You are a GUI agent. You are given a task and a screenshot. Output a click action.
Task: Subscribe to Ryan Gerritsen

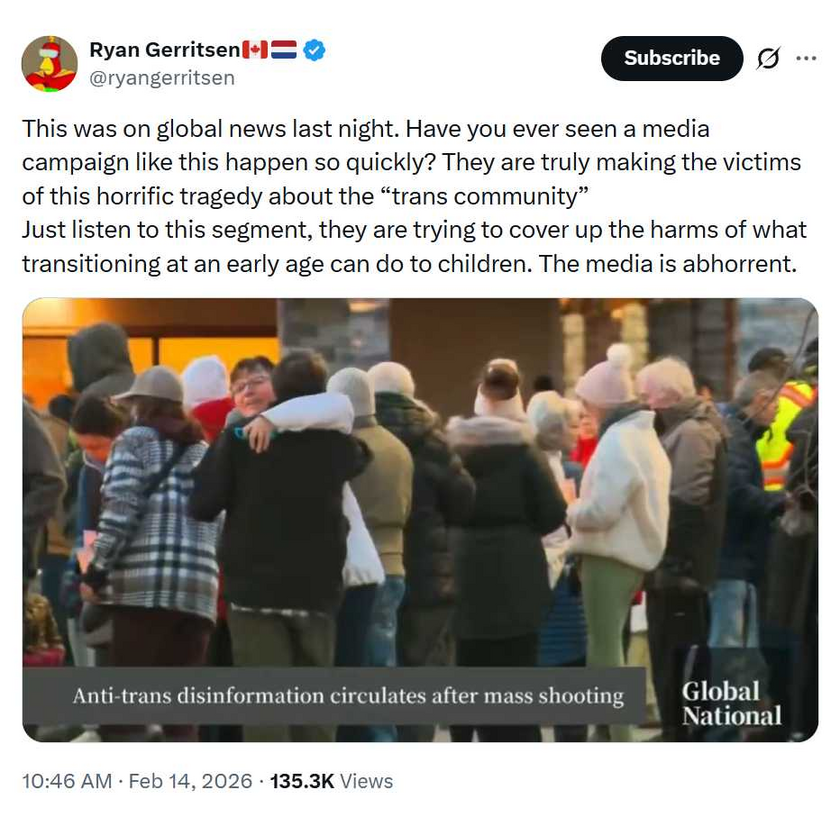click(x=672, y=58)
